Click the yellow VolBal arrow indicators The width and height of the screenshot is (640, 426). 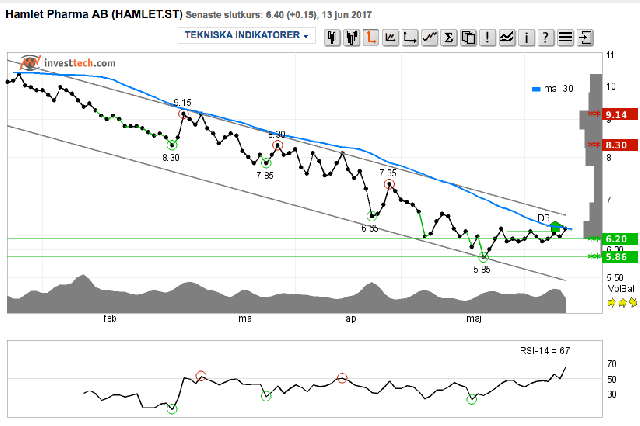tap(622, 302)
